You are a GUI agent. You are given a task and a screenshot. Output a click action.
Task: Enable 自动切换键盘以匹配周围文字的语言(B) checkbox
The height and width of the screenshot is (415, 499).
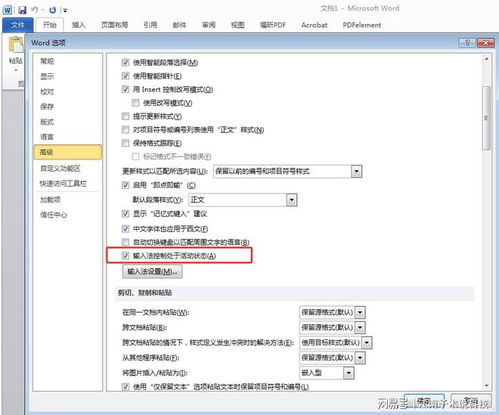click(x=125, y=242)
